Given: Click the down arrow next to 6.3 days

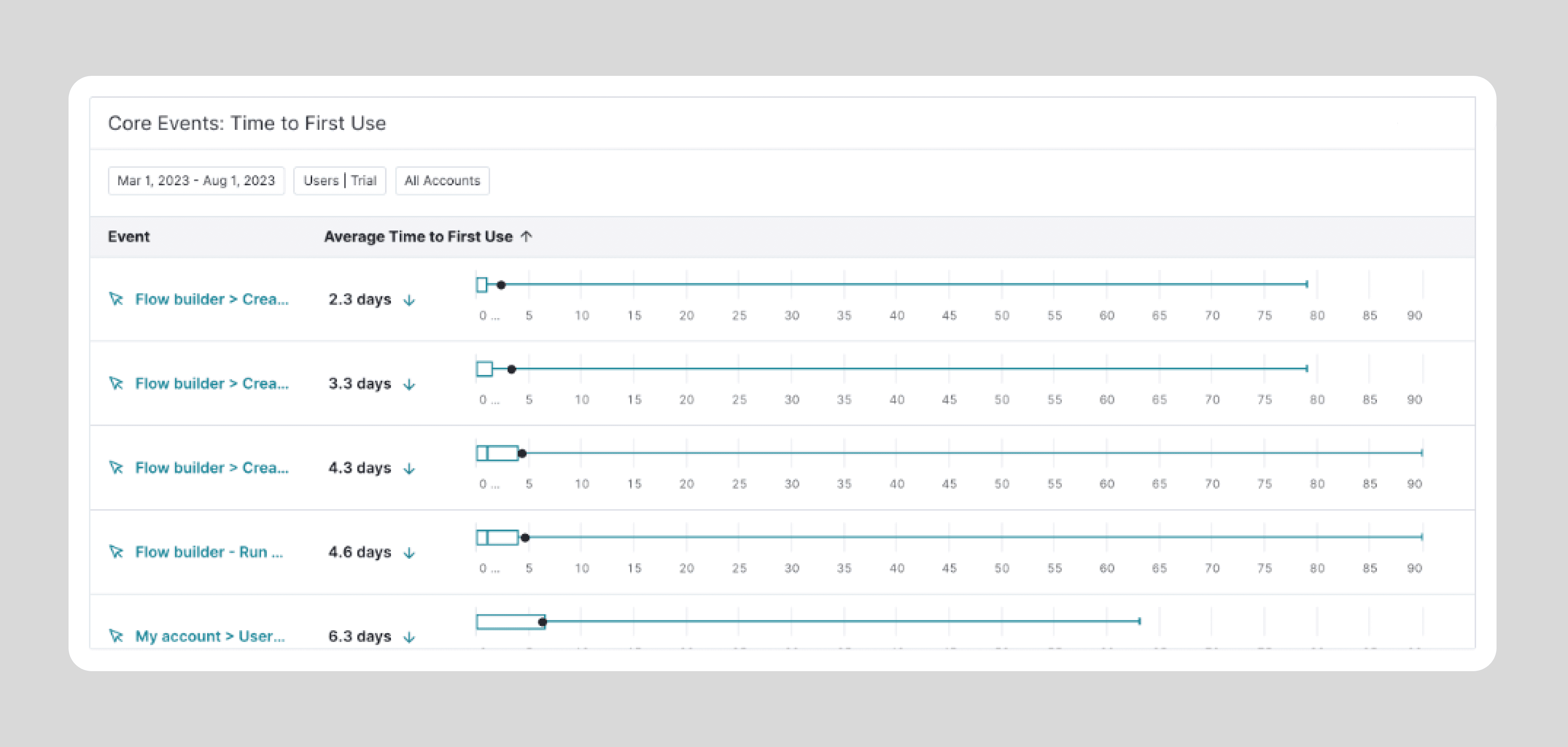Looking at the screenshot, I should tap(410, 637).
